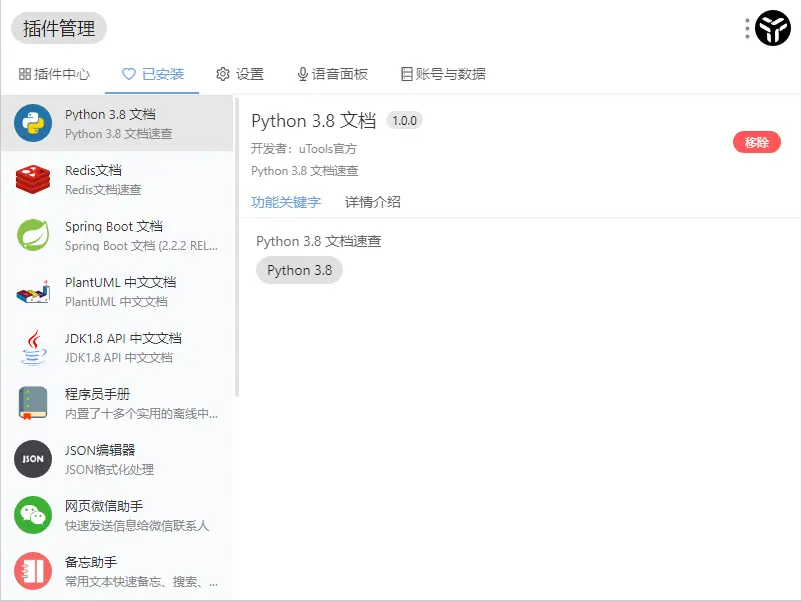Select the Spring Boot 文档 list title
This screenshot has height=602, width=802.
click(x=114, y=226)
